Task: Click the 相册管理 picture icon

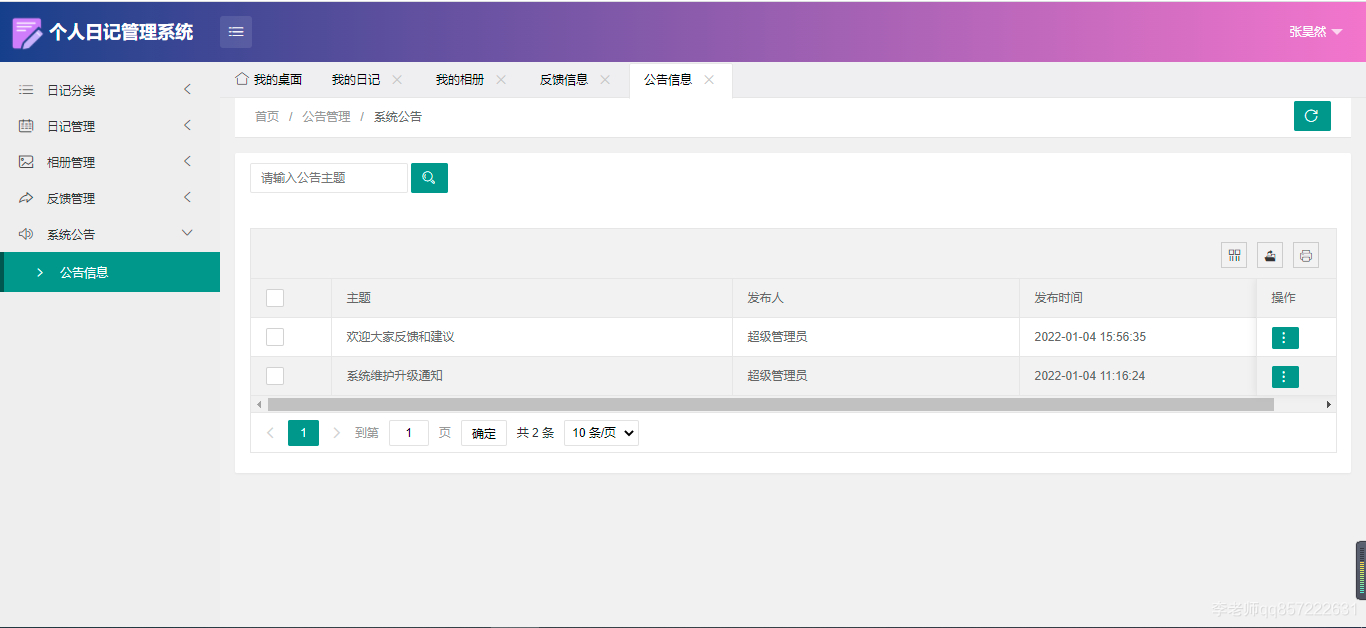Action: 26,162
